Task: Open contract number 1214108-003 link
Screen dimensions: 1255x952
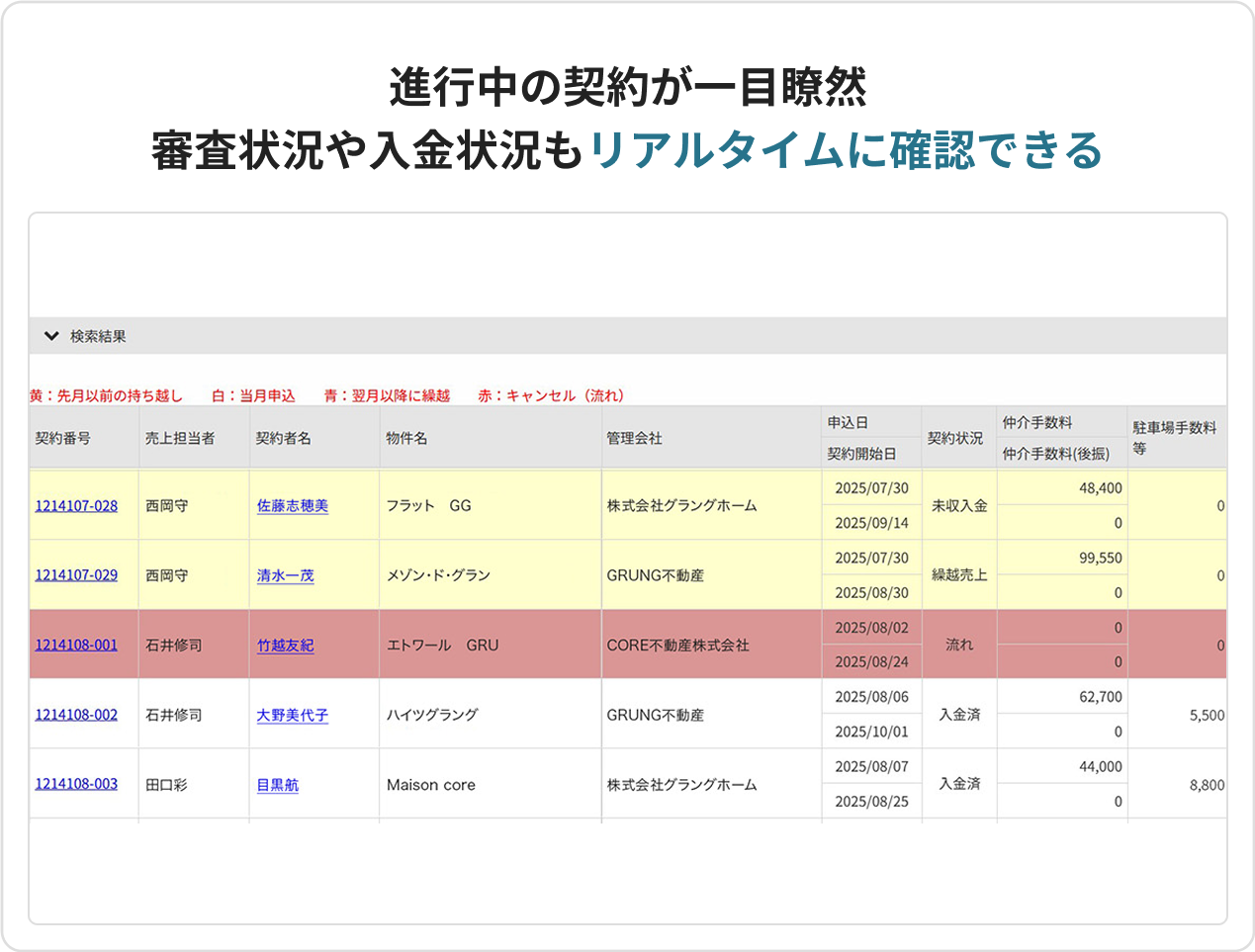Action: tap(76, 784)
